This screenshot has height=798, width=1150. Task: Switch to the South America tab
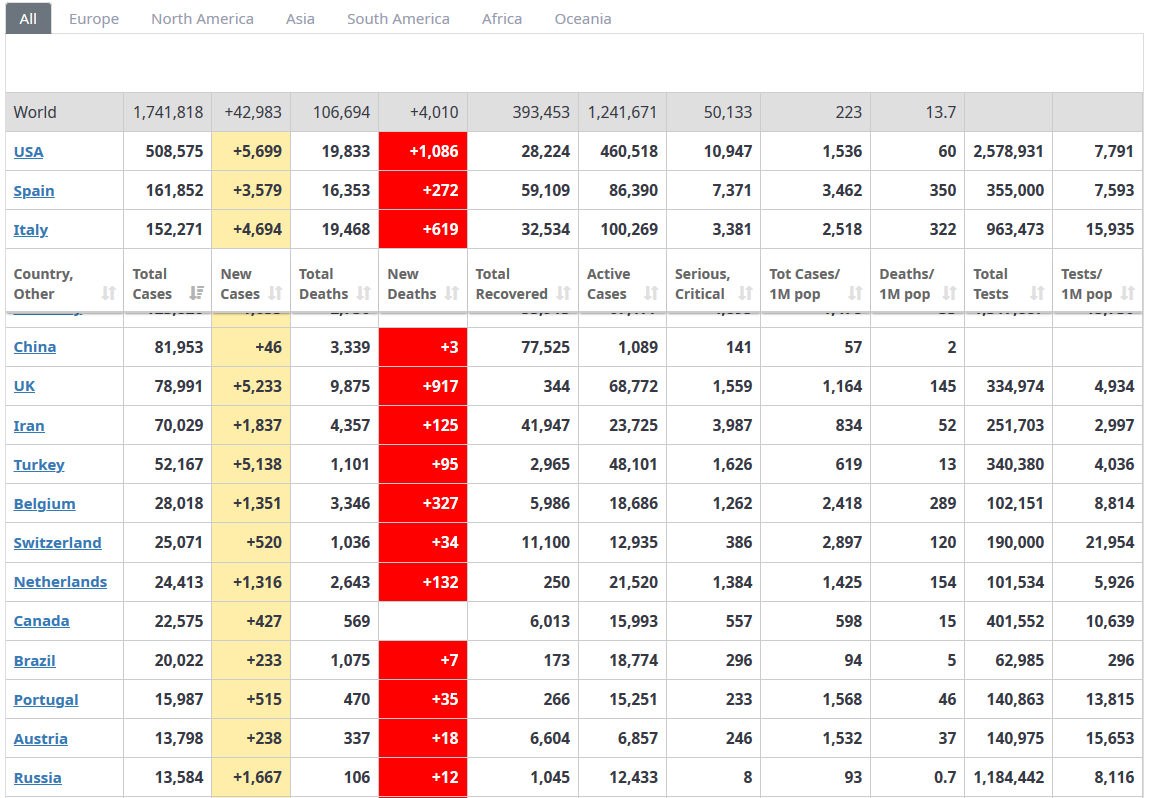click(398, 18)
